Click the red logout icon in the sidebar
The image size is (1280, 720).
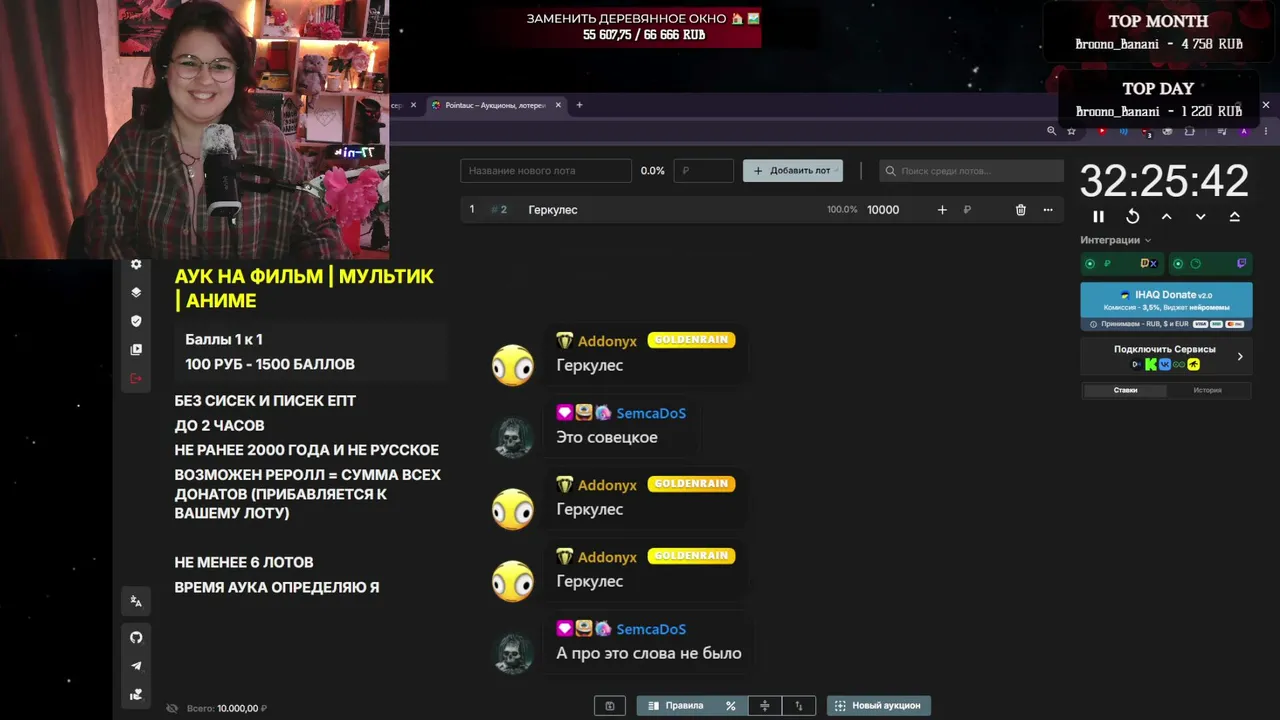pos(136,378)
